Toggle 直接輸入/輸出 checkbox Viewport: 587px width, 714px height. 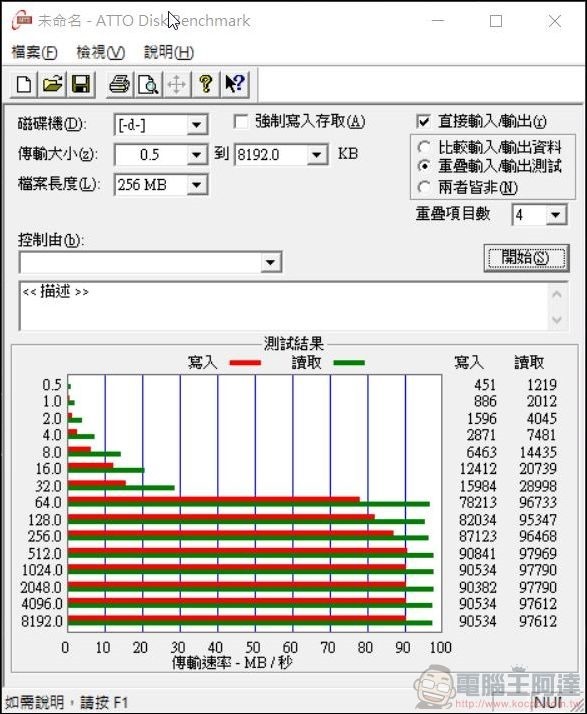pos(424,122)
